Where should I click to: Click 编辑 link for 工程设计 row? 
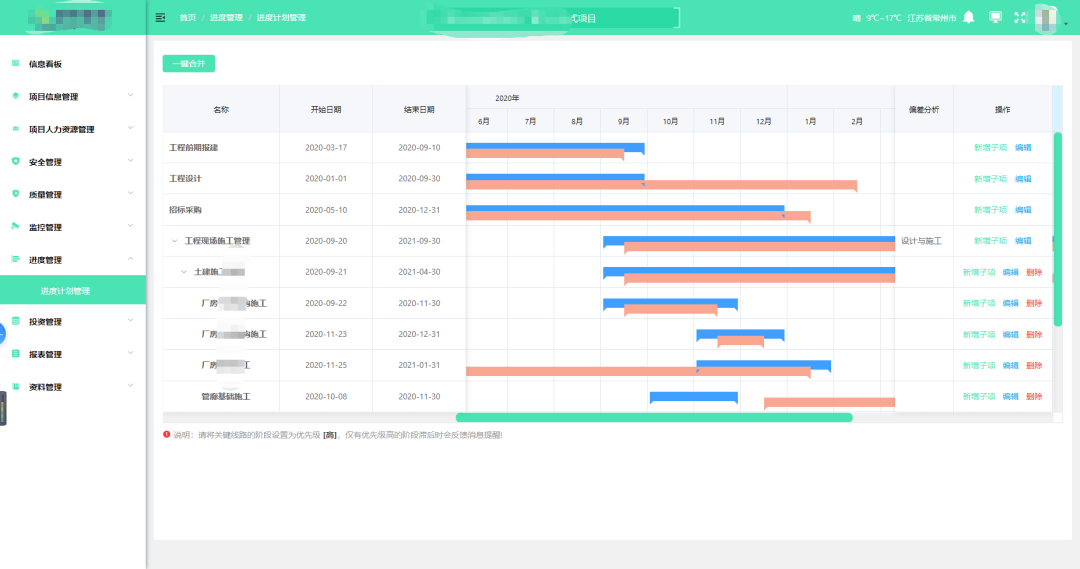(x=1023, y=179)
